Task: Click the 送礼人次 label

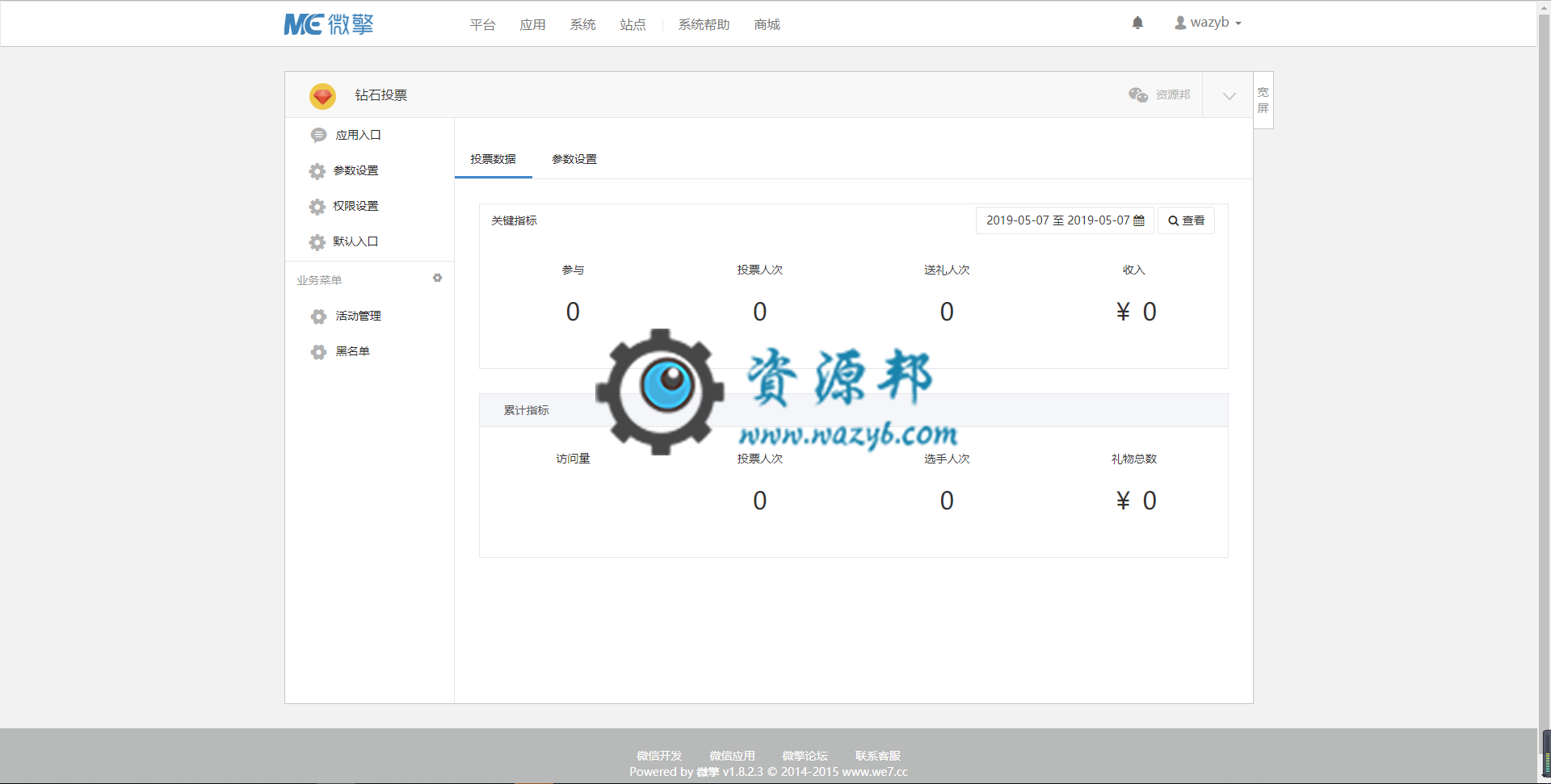Action: click(947, 270)
